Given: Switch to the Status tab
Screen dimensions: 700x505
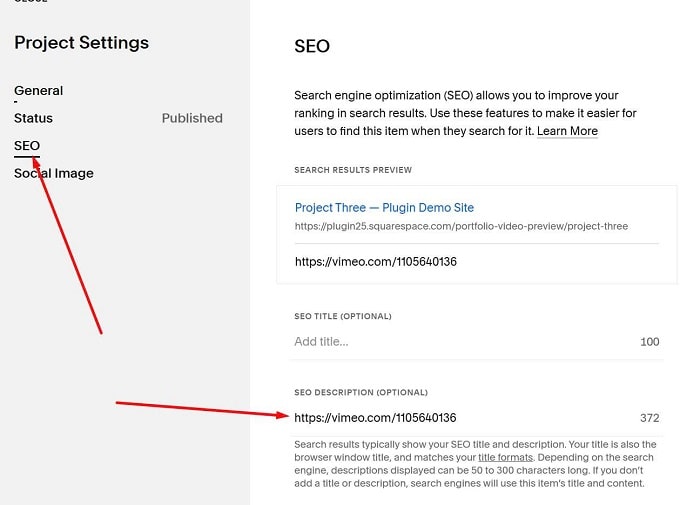Looking at the screenshot, I should (x=33, y=118).
